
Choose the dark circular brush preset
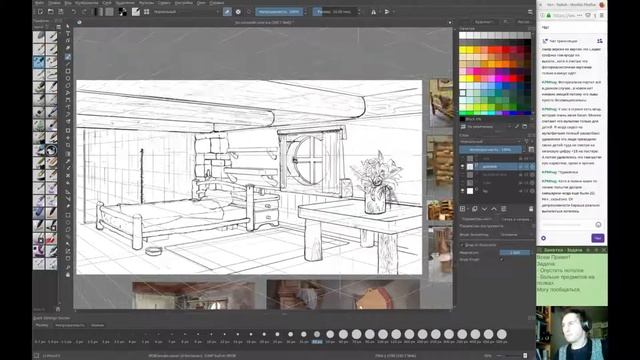coord(51,151)
